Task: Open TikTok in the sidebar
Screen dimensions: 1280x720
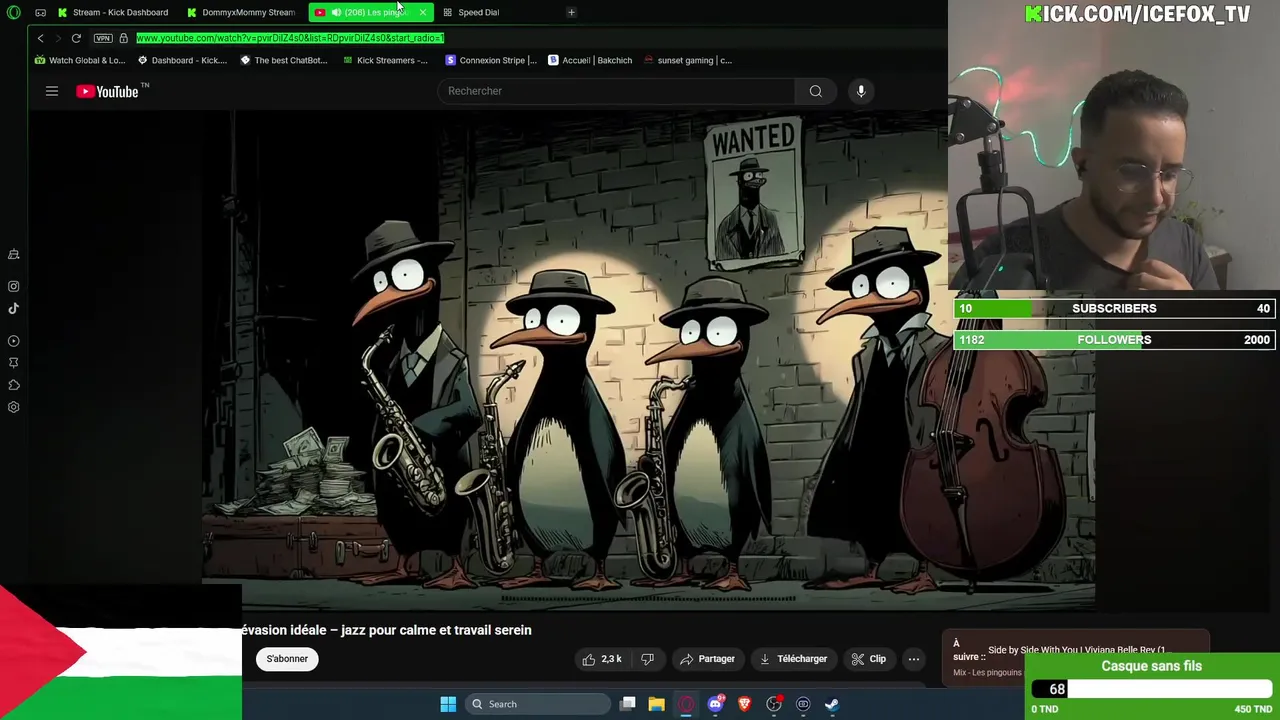Action: [x=14, y=309]
